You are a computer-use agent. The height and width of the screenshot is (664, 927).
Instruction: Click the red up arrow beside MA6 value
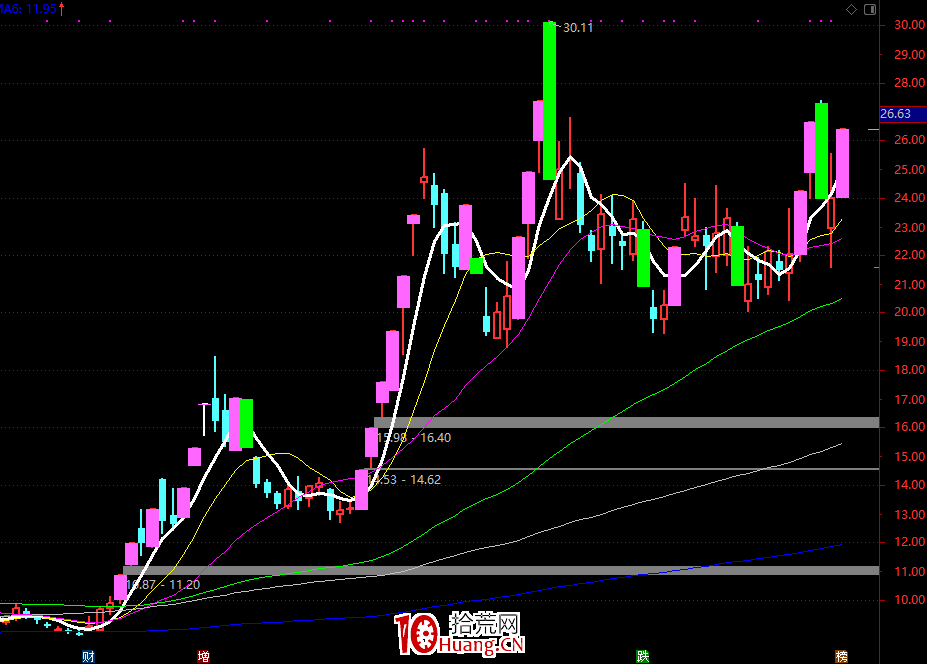[x=63, y=9]
